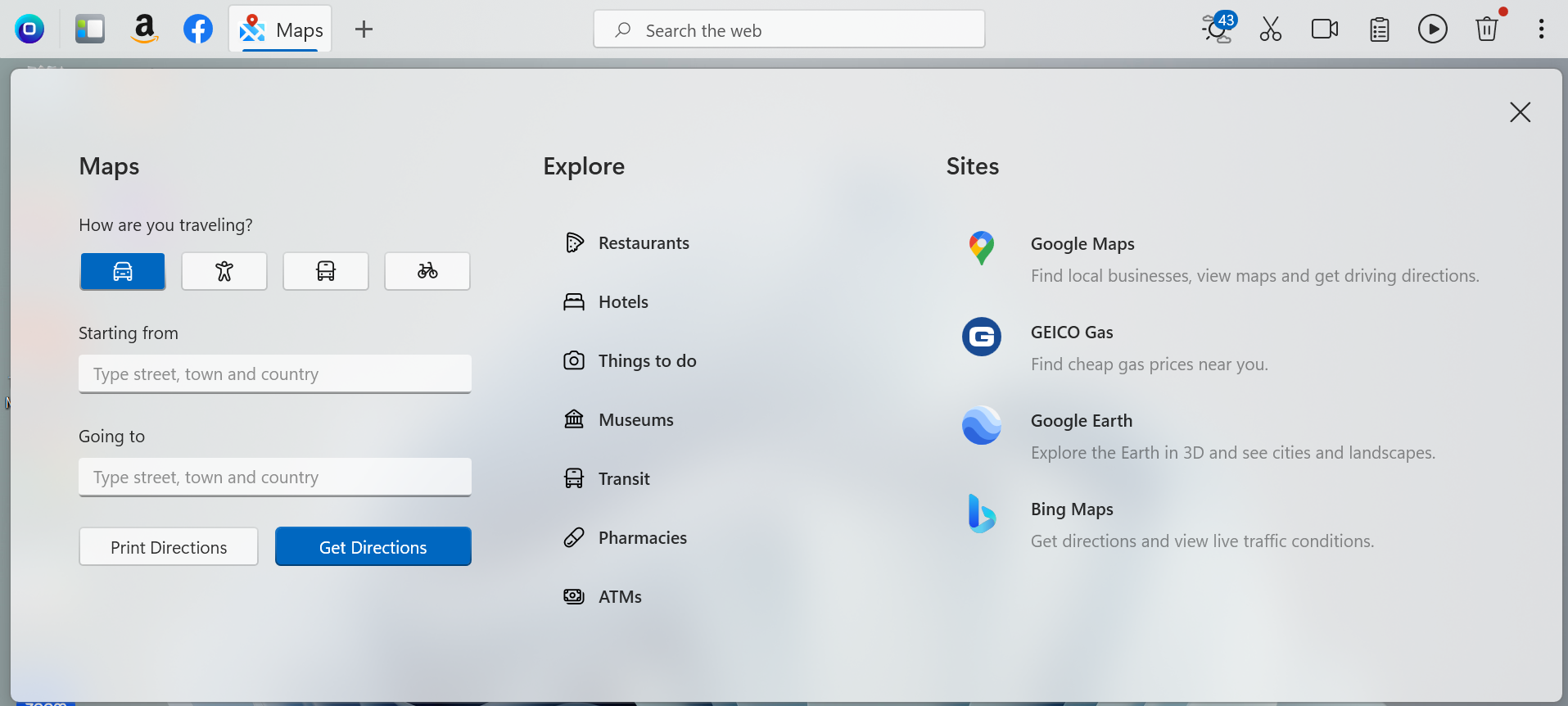Click the ATMs cash icon
Viewport: 1568px width, 706px height.
574,596
